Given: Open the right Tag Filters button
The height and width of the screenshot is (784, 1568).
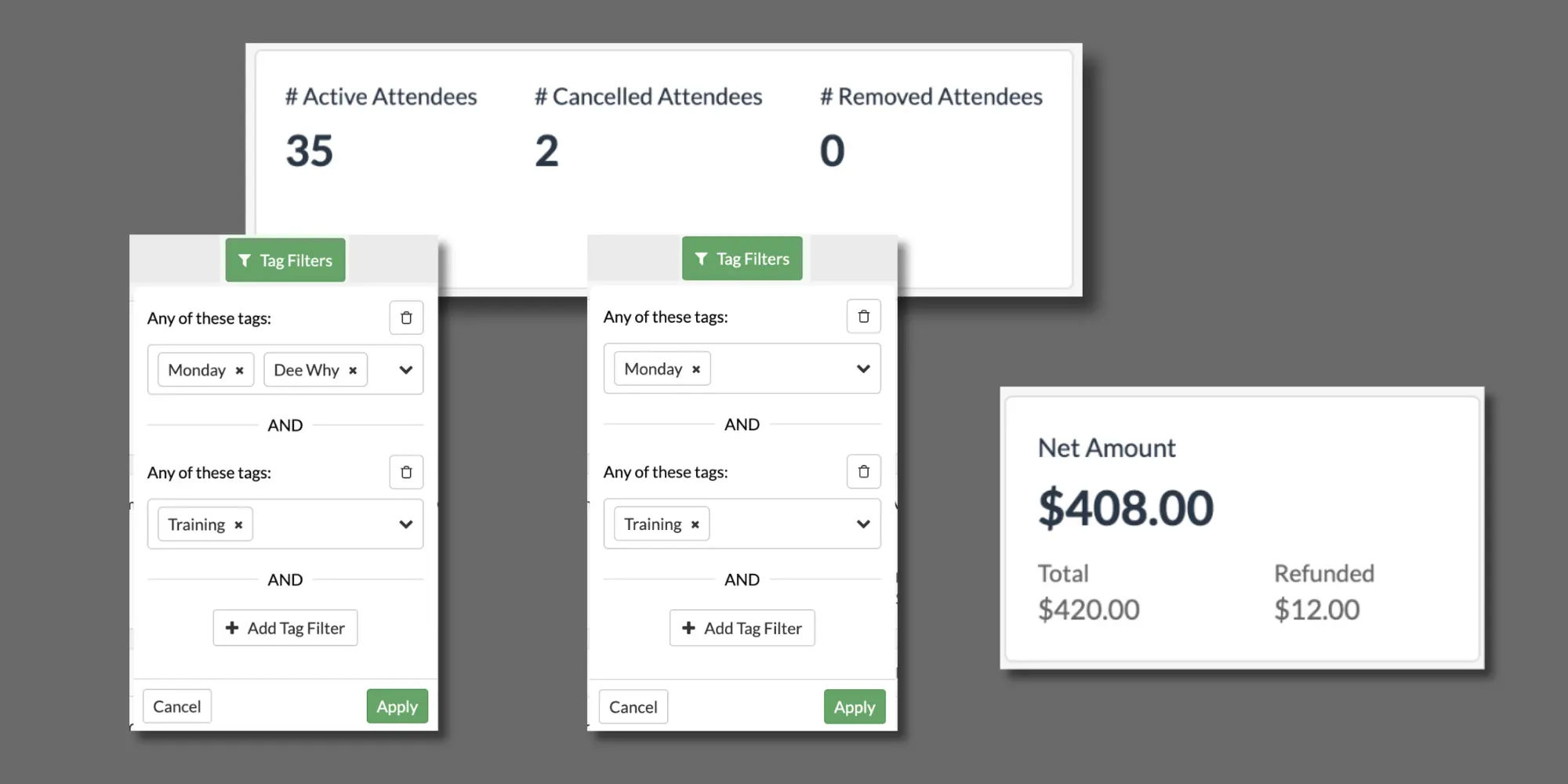Looking at the screenshot, I should click(x=742, y=259).
